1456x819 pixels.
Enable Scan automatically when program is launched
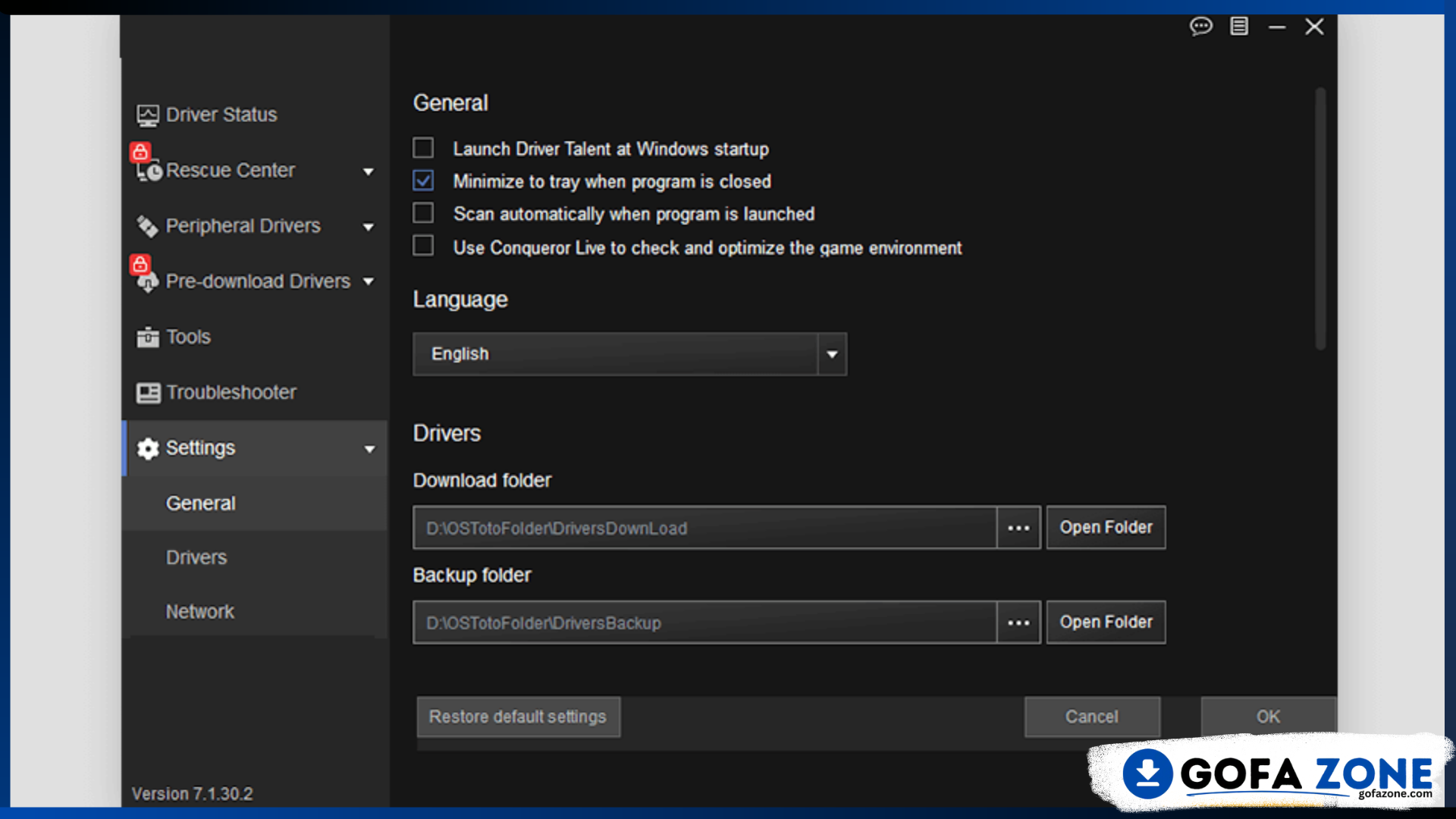(423, 213)
